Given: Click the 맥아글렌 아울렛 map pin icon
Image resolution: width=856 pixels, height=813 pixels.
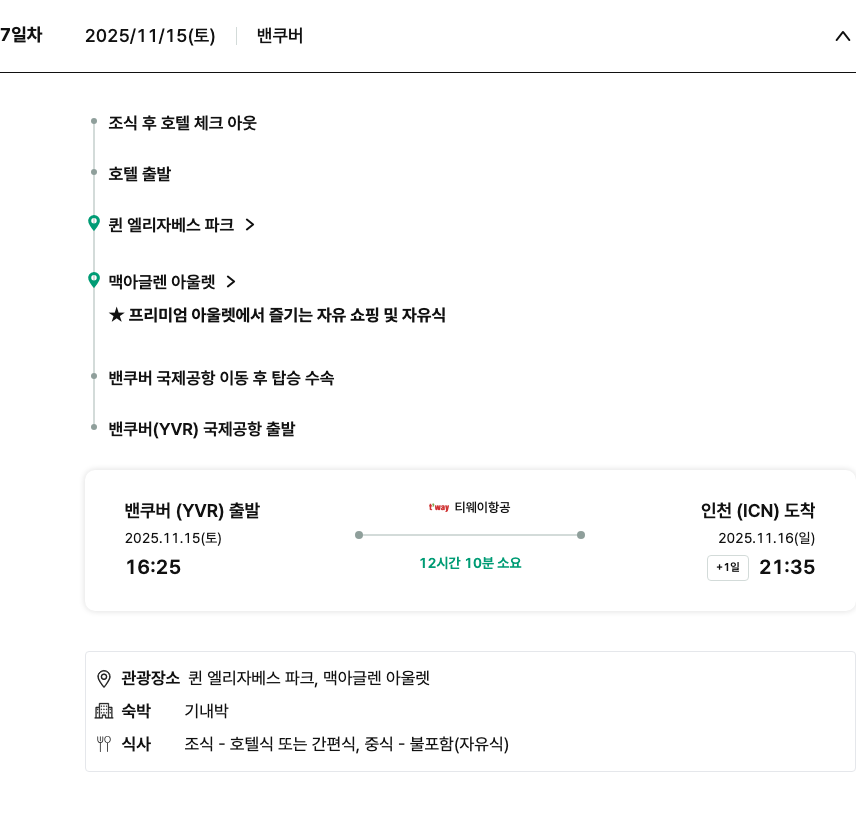Looking at the screenshot, I should tap(94, 280).
